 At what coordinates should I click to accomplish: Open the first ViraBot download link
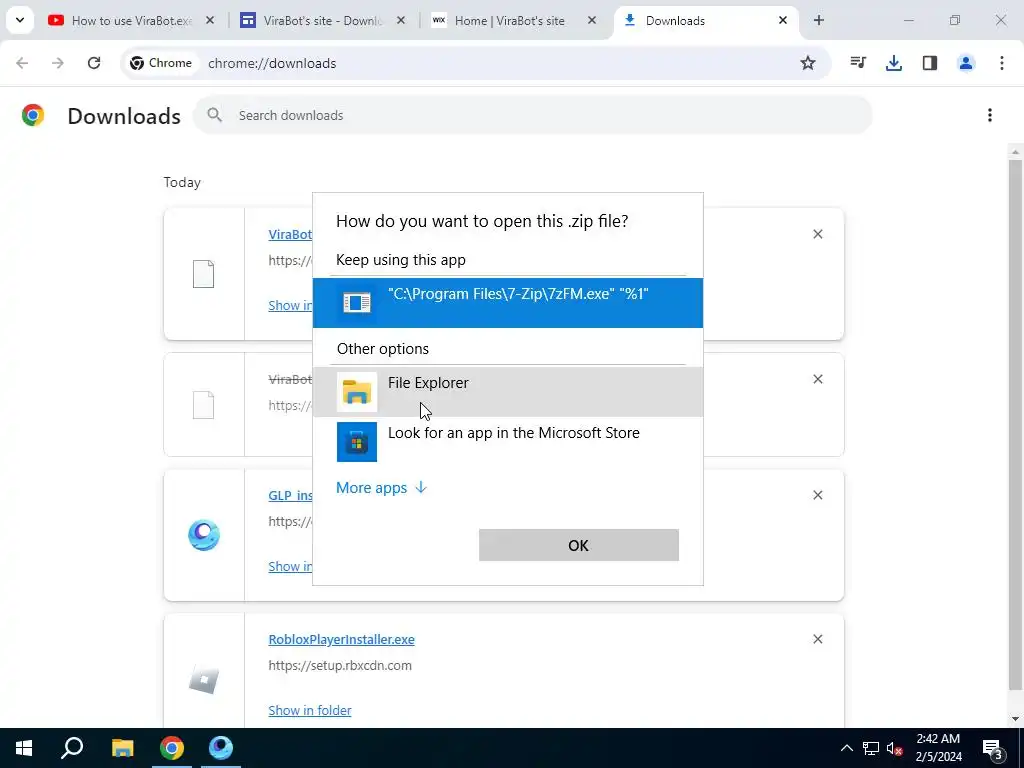290,234
